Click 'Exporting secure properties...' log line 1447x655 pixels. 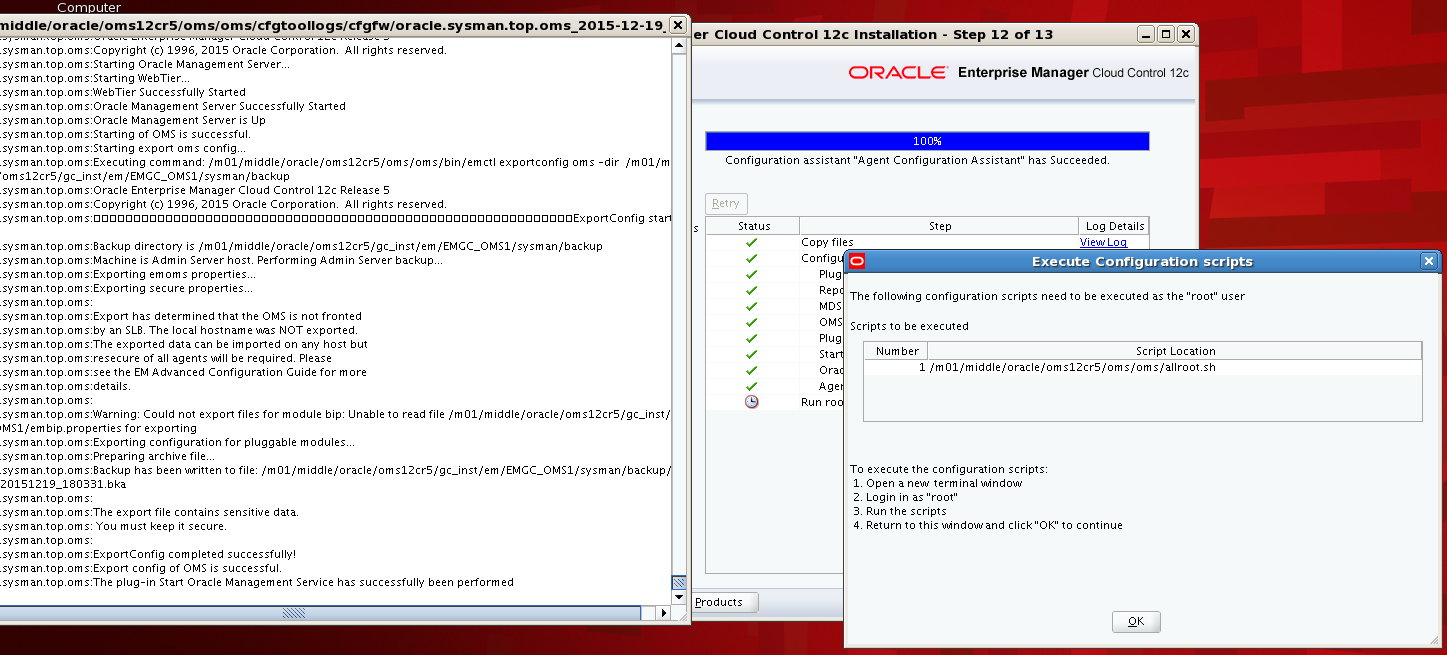point(173,288)
